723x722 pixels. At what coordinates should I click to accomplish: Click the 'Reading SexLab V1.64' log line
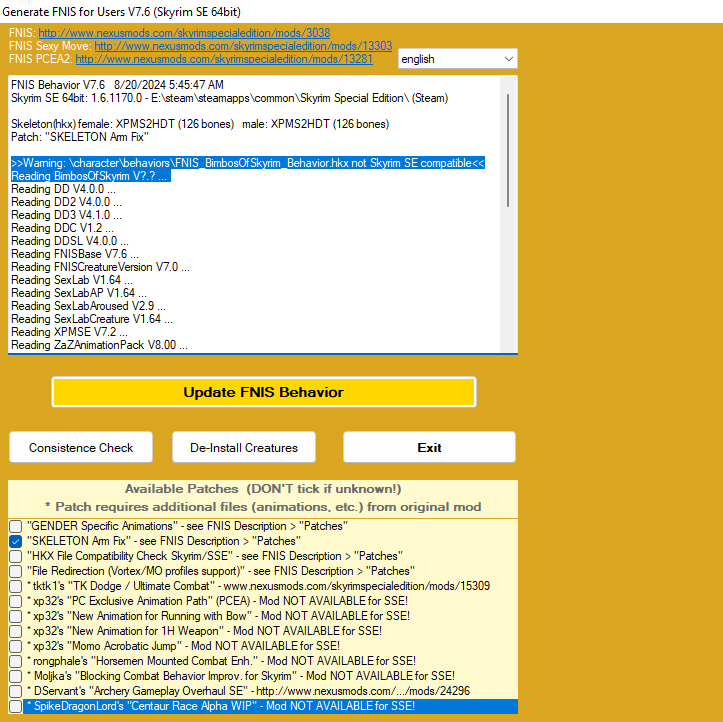[x=72, y=280]
